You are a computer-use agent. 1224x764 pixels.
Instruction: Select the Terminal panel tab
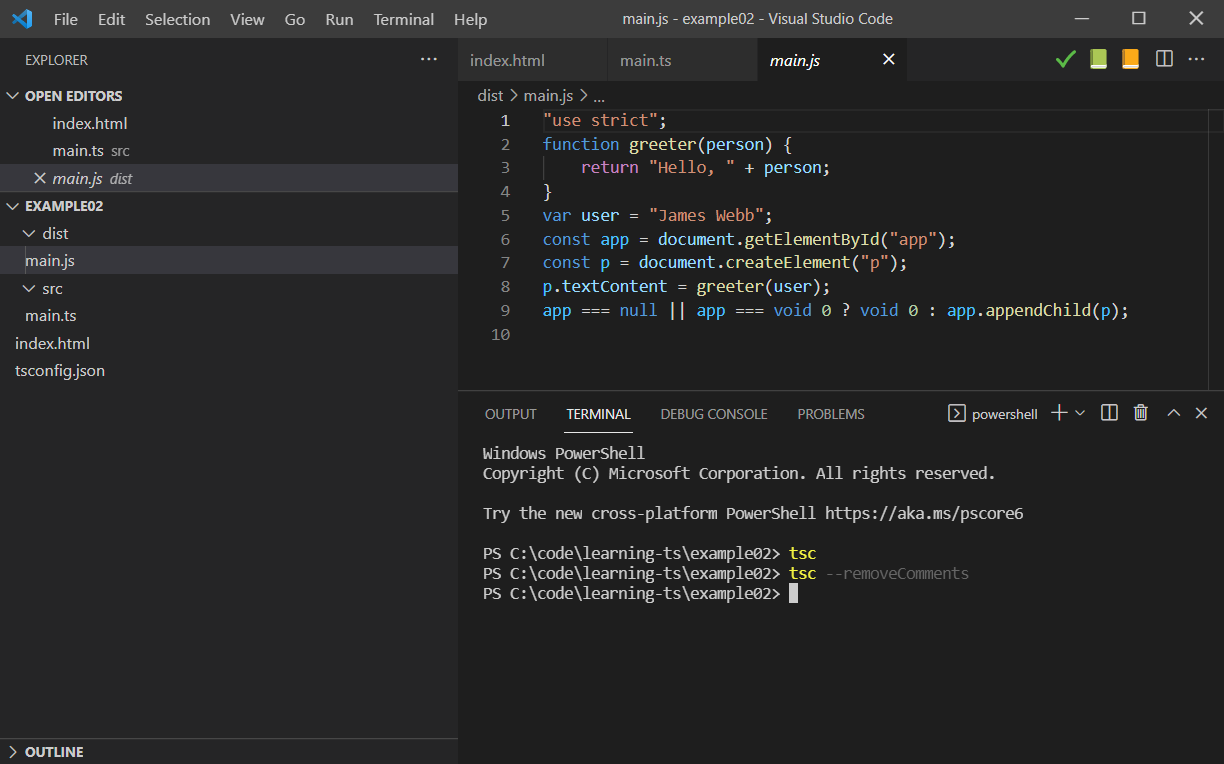(598, 414)
